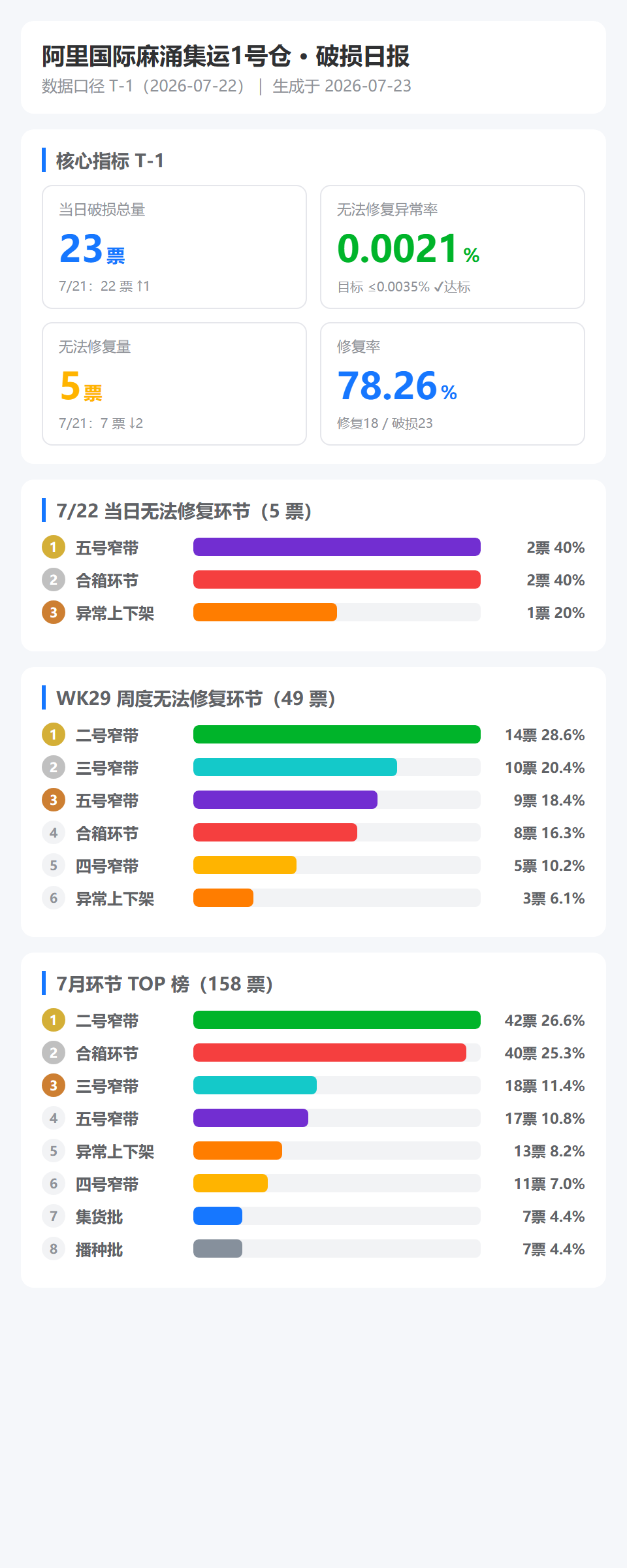Click silver rank 2 badge for 三号窄带 weekly
This screenshot has width=627, height=1568.
pos(54,767)
